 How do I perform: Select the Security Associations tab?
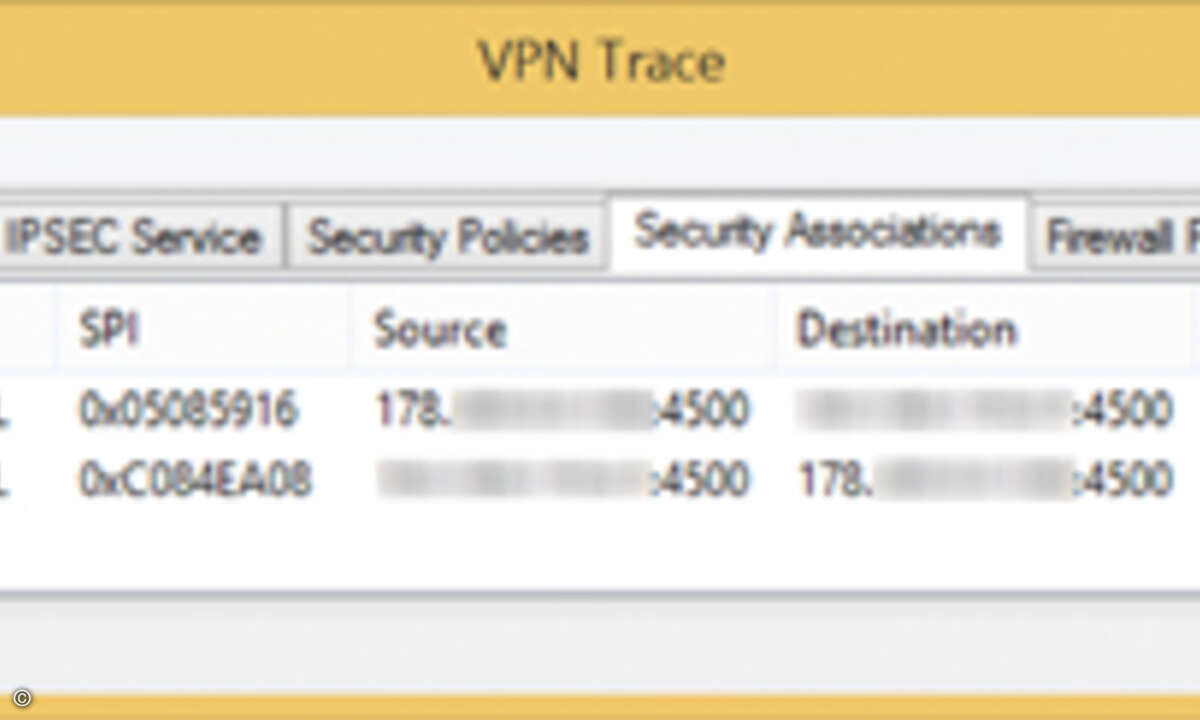coord(818,232)
